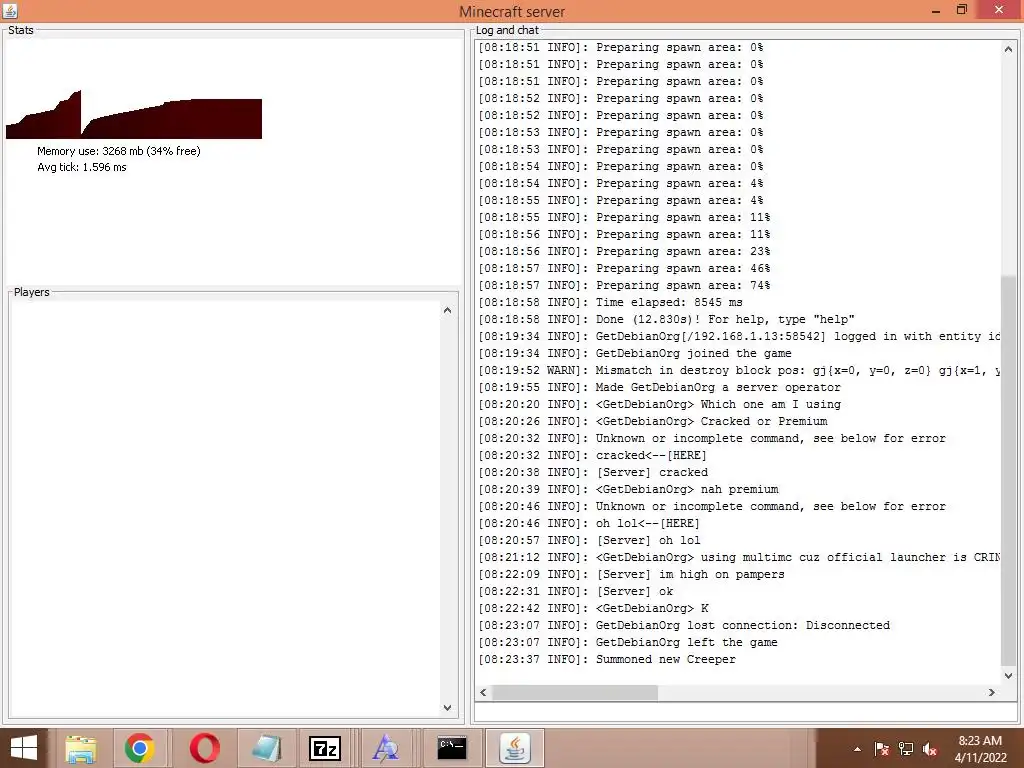Click log horizontal scroll left arrow
This screenshot has width=1024, height=768.
point(483,692)
